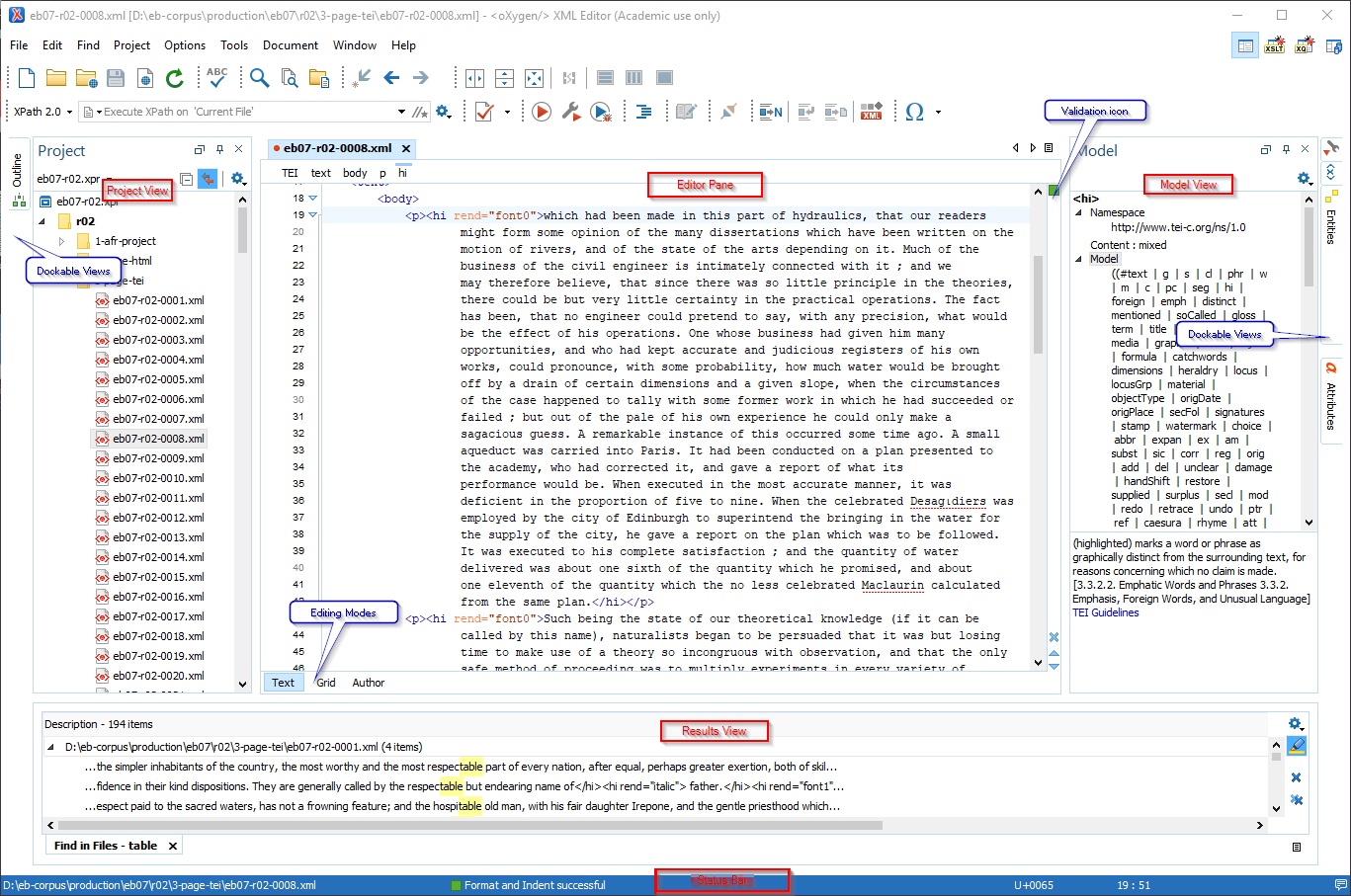Click the results highlight pencil icon
The image size is (1351, 896).
tap(1297, 747)
